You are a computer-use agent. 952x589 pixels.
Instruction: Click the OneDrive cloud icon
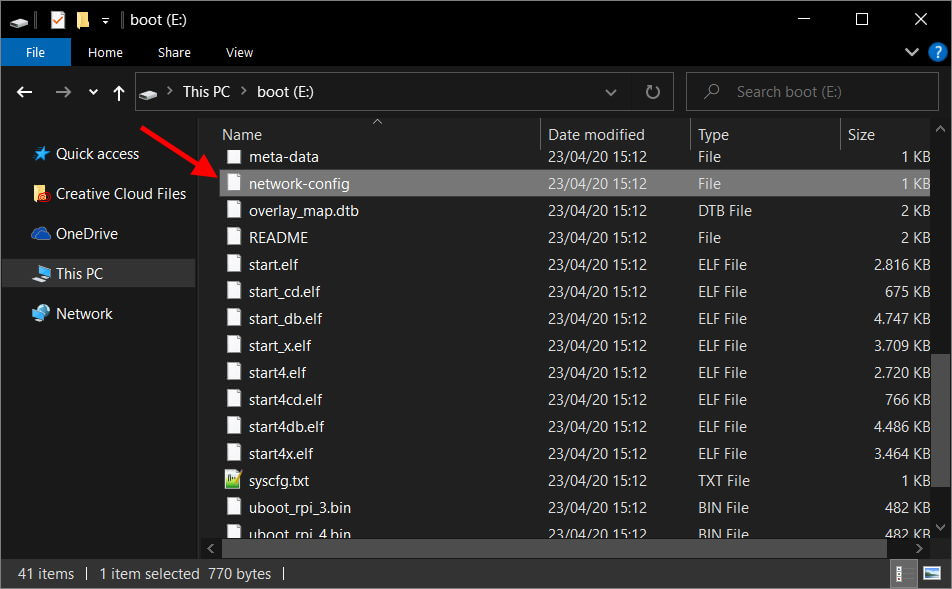click(x=41, y=234)
